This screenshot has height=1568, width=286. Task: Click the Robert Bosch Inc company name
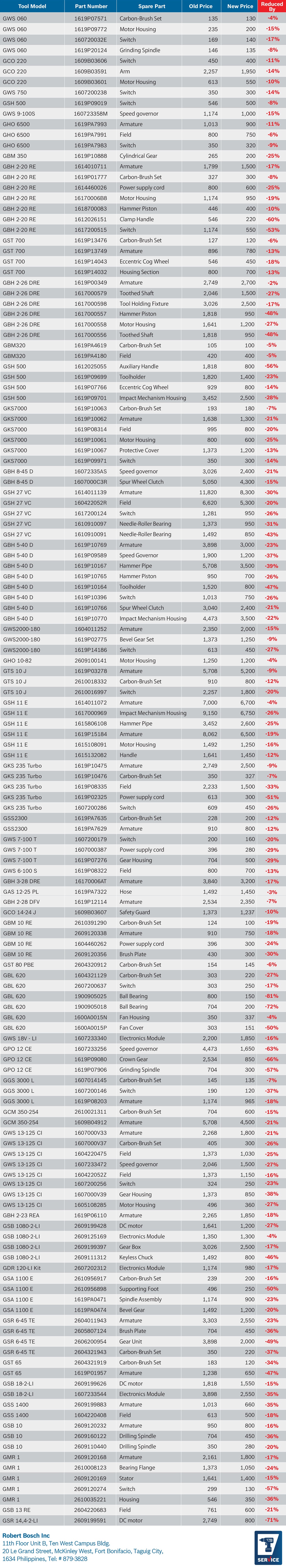[x=26, y=1536]
